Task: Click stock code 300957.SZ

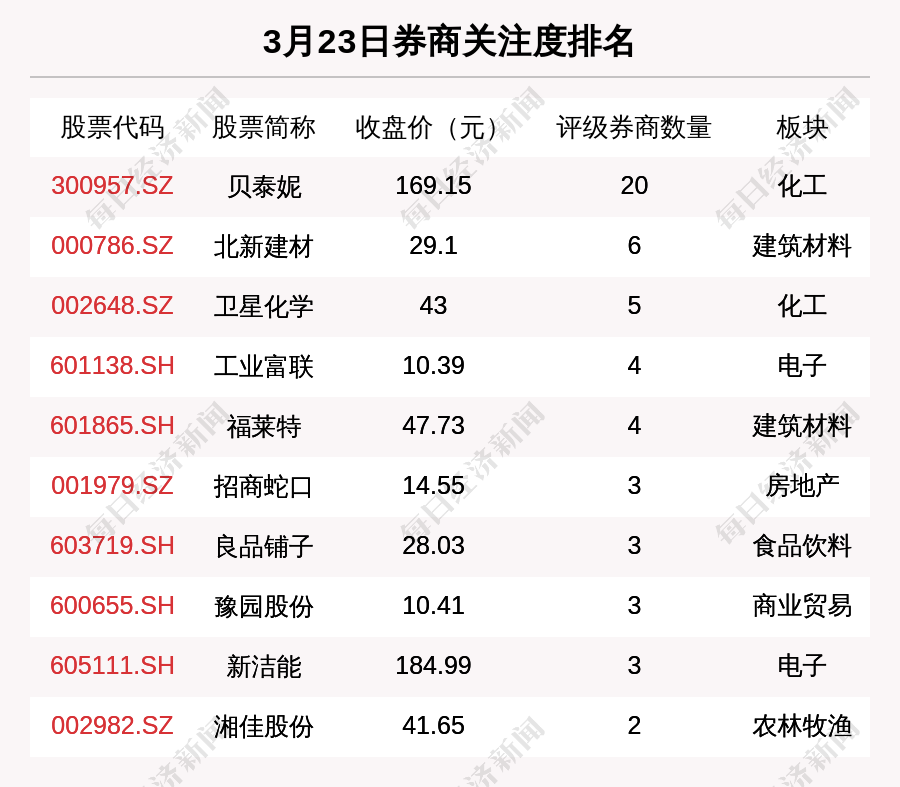Action: coord(112,186)
